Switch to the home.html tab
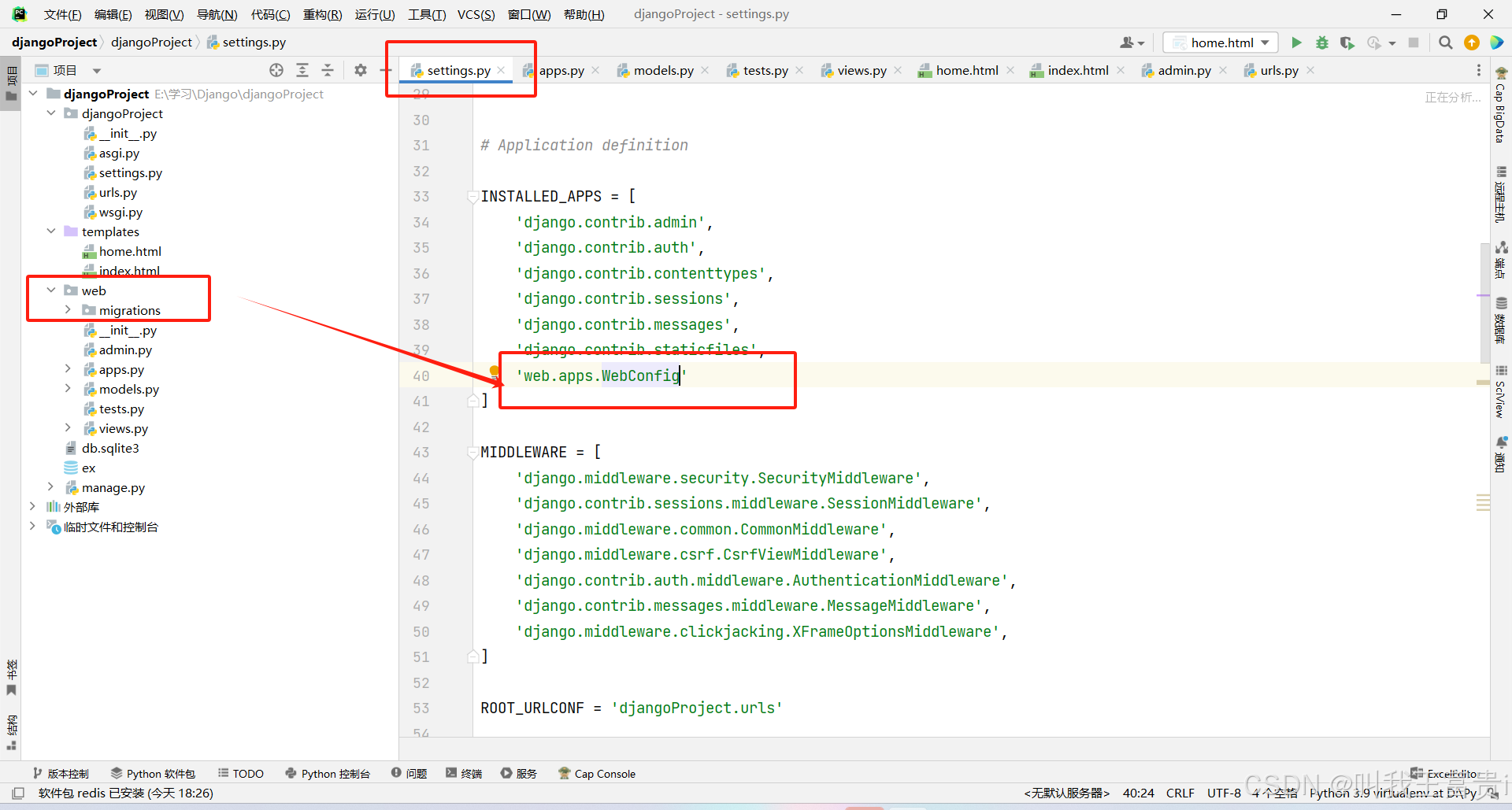The height and width of the screenshot is (810, 1512). click(966, 70)
